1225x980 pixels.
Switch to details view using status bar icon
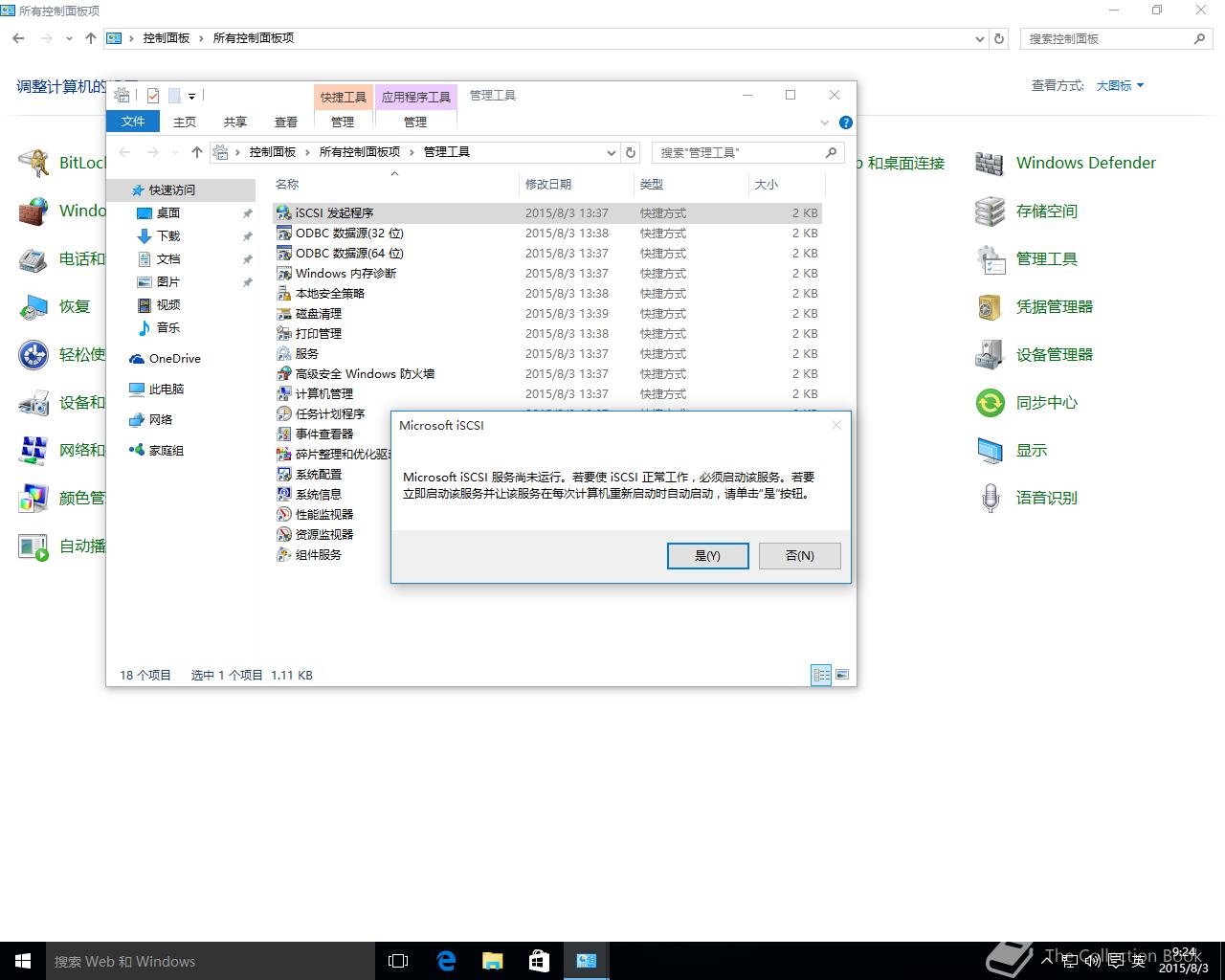(x=821, y=675)
